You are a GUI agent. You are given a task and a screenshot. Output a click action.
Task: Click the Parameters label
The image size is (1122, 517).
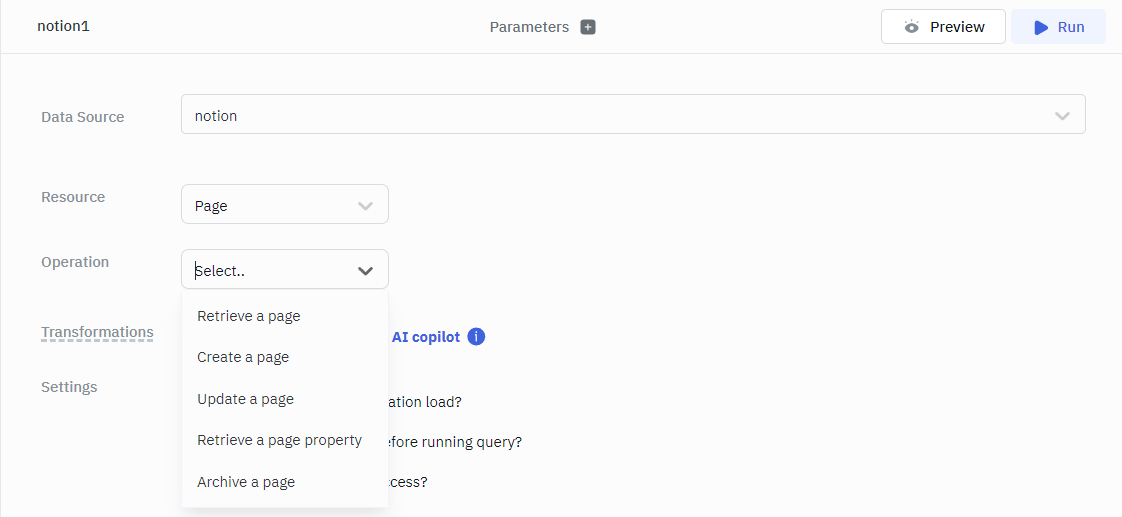[x=529, y=27]
